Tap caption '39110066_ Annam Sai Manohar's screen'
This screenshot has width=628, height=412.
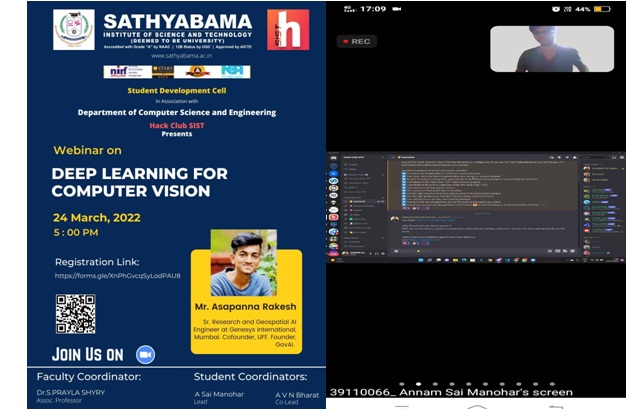pyautogui.click(x=451, y=392)
